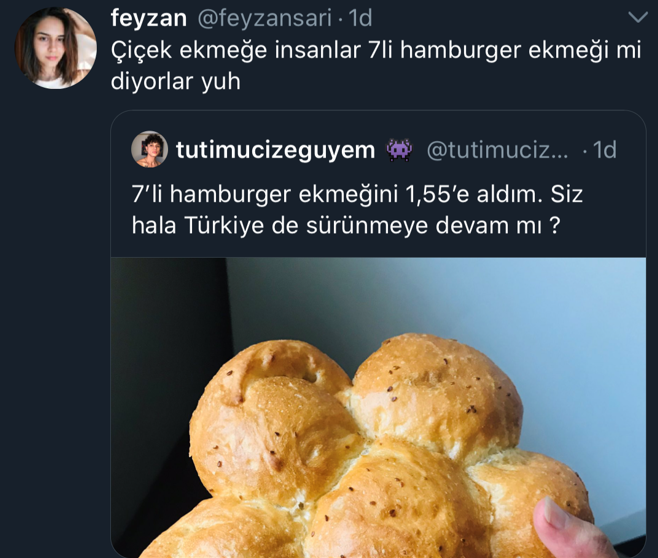Open the 1d timestamp on feyzan's tweet
The height and width of the screenshot is (558, 658).
360,18
